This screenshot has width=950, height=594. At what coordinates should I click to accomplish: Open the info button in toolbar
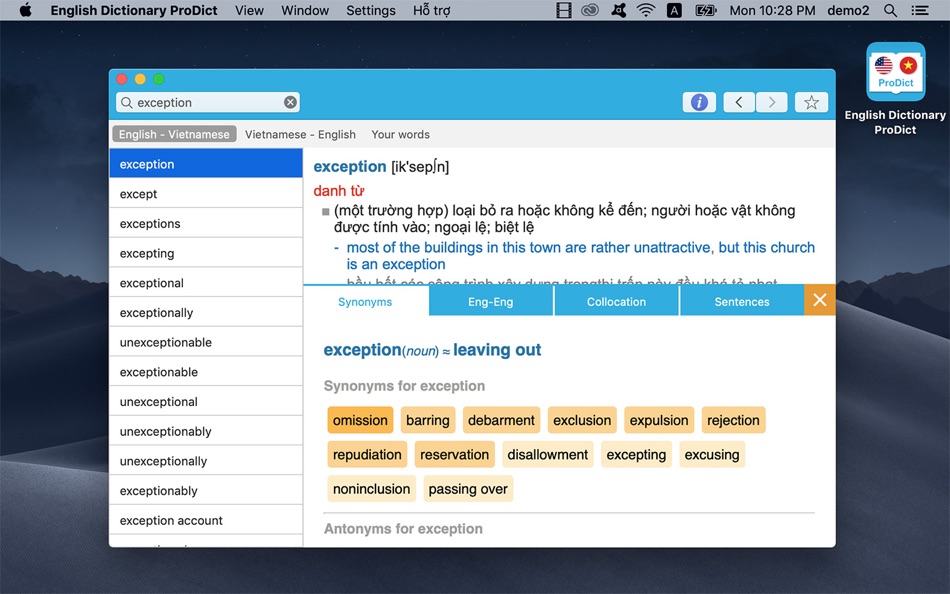[x=699, y=102]
